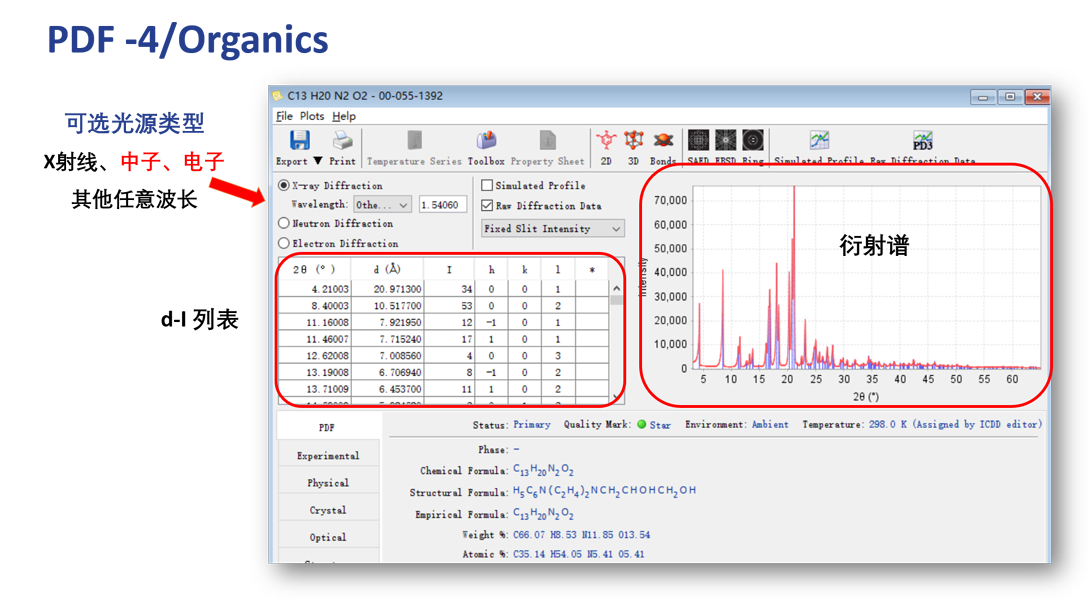Click the k column header

click(x=525, y=269)
